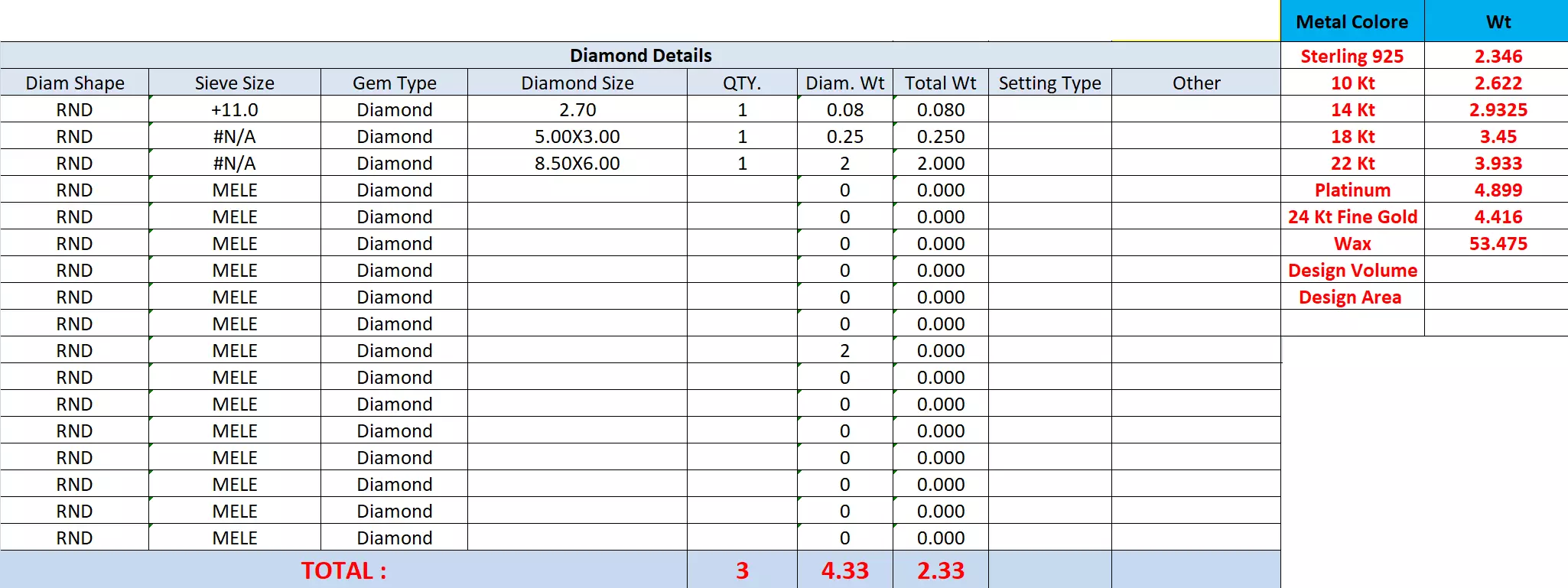Click the Gem Type column header

[394, 83]
